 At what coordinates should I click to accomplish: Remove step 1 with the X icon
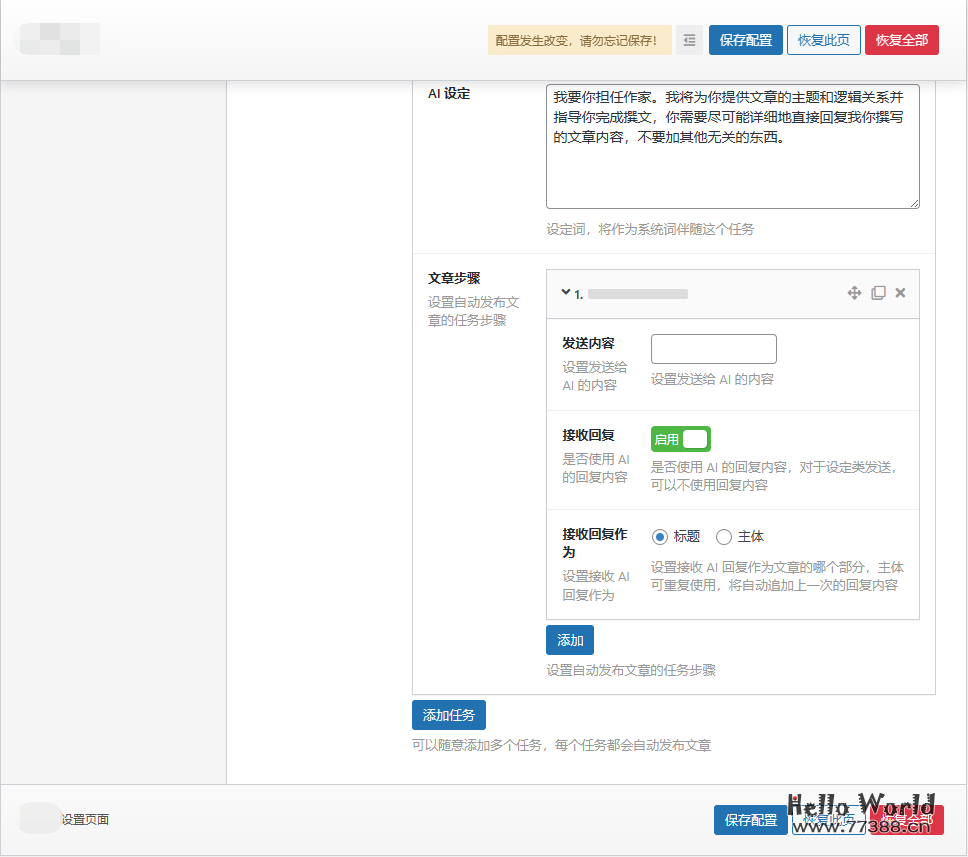(x=900, y=293)
